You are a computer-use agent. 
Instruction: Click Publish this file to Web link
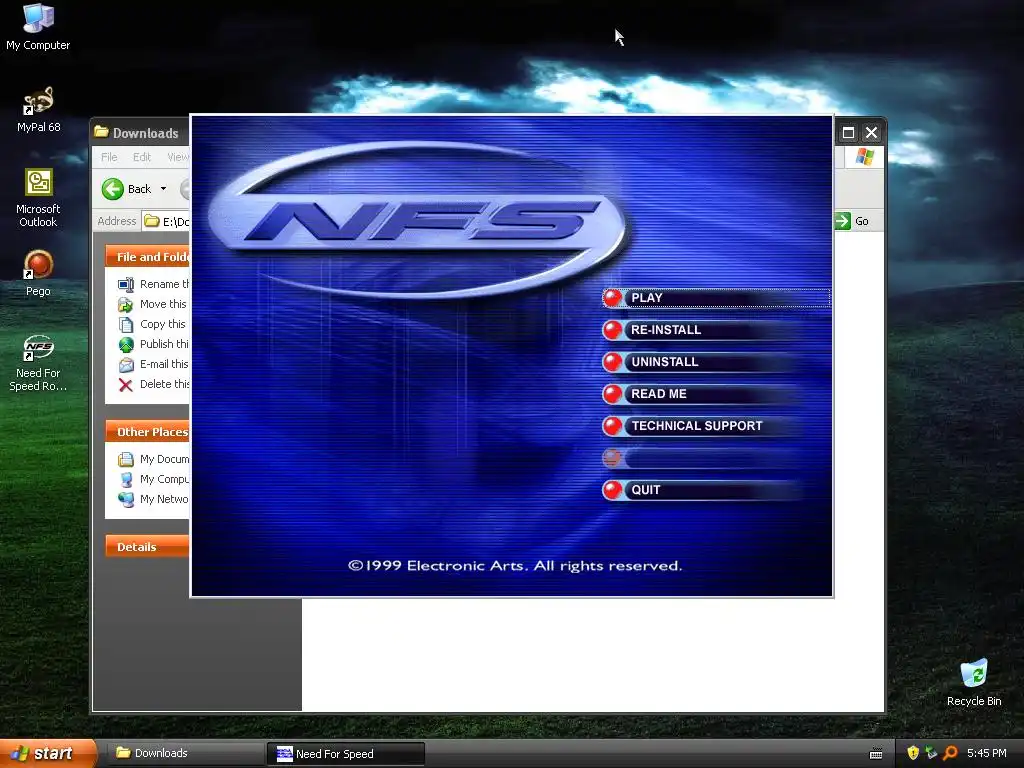[165, 344]
